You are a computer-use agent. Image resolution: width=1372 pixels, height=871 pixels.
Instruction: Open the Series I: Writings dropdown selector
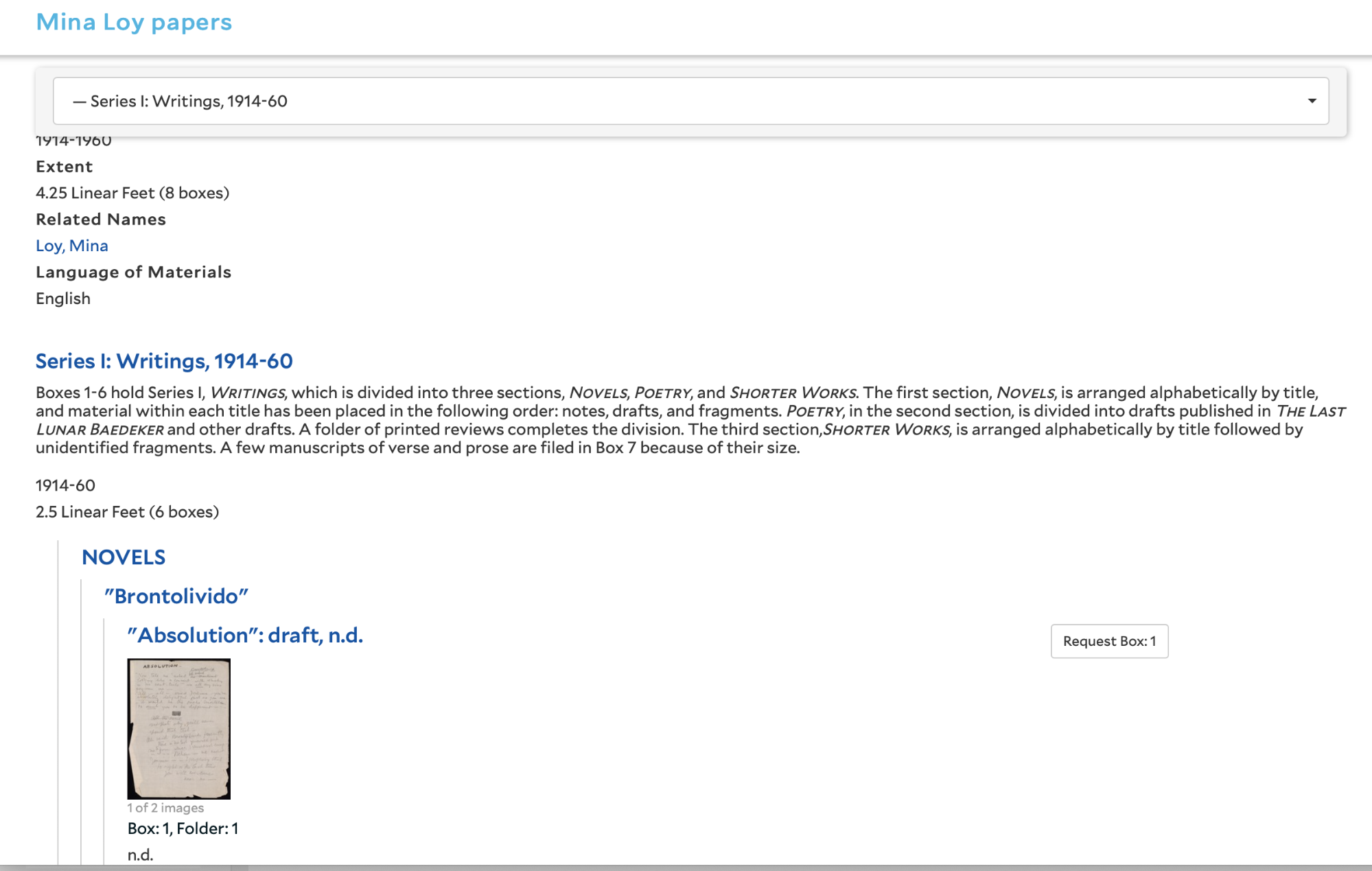pos(690,101)
